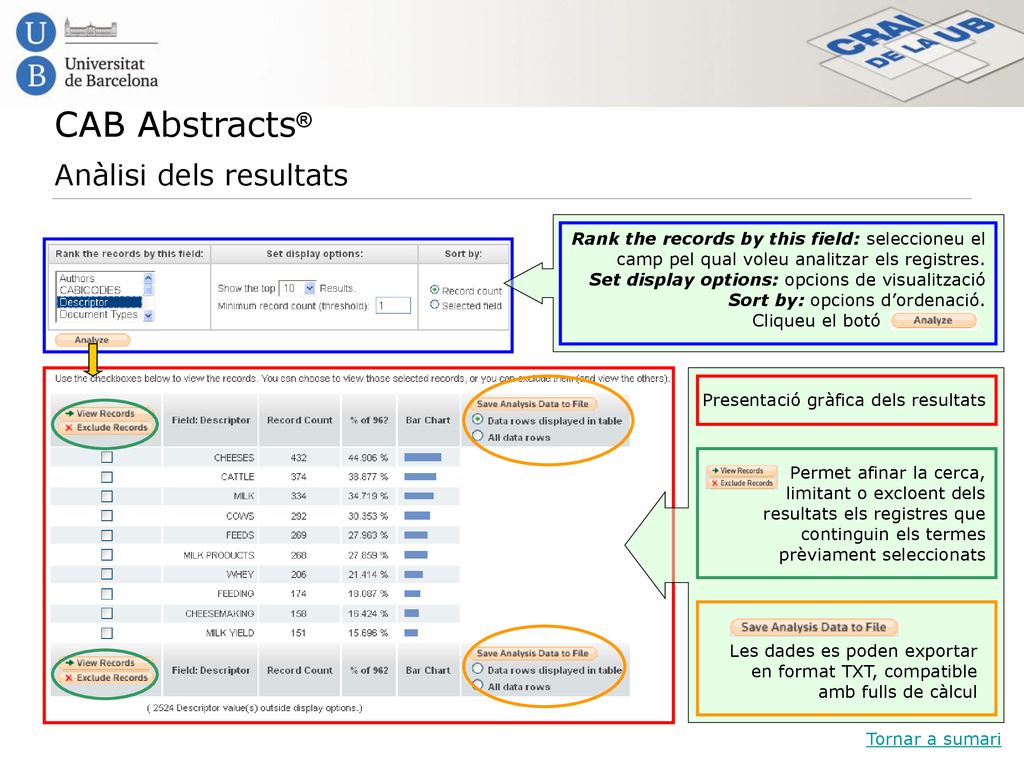Viewport: 1024px width, 768px height.
Task: Select top All data rows radio
Action: pyautogui.click(x=477, y=436)
